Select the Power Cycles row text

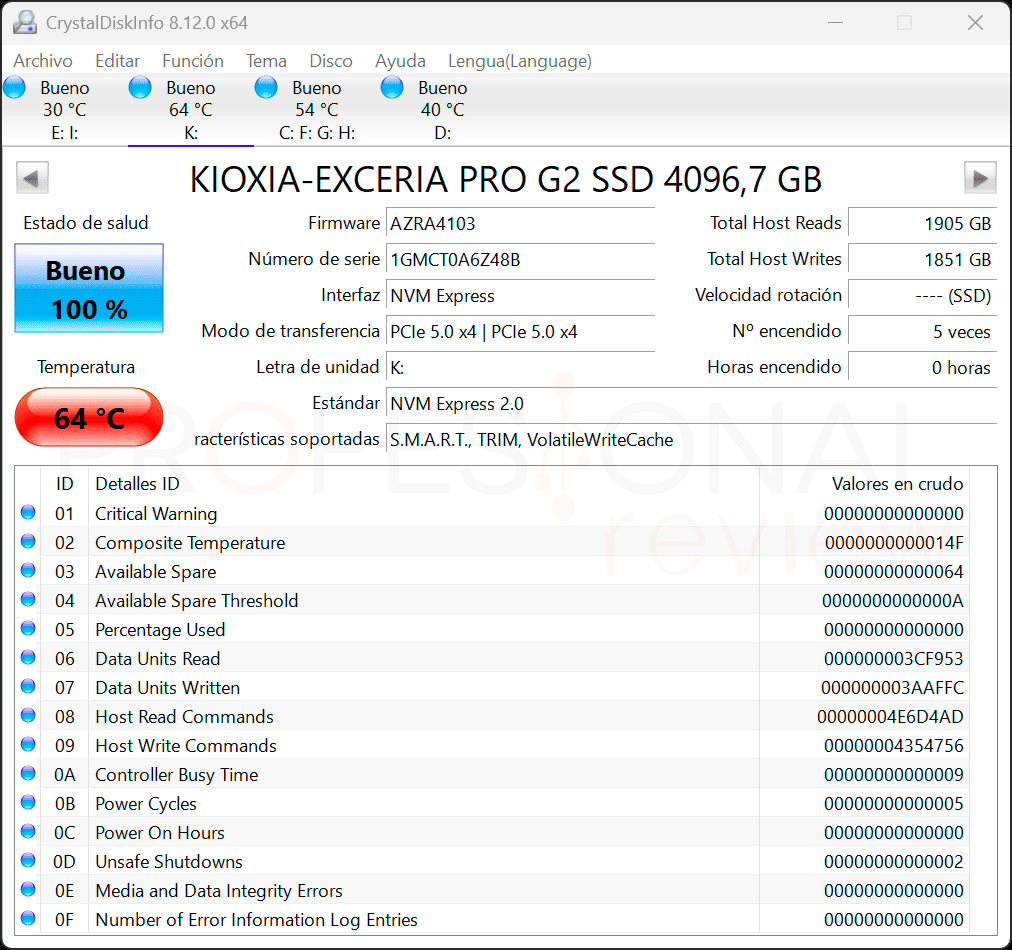pos(146,804)
